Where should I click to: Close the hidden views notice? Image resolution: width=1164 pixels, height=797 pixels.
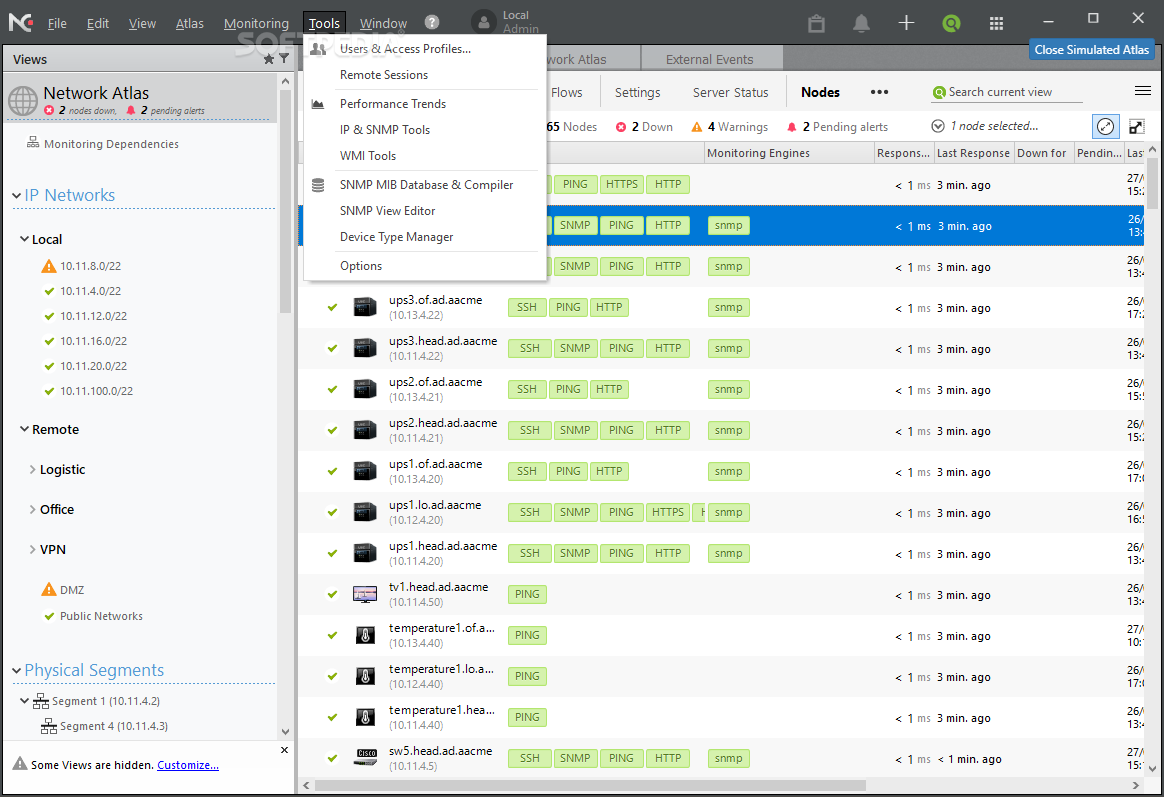click(x=284, y=750)
